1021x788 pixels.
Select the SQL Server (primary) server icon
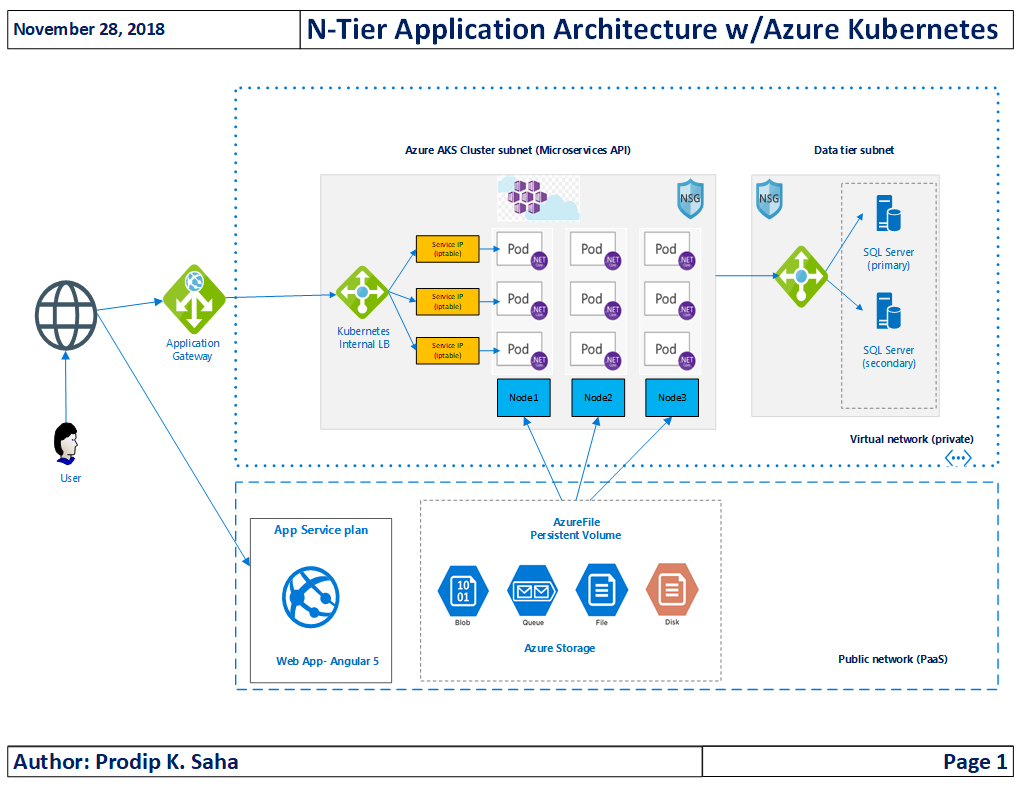[888, 214]
